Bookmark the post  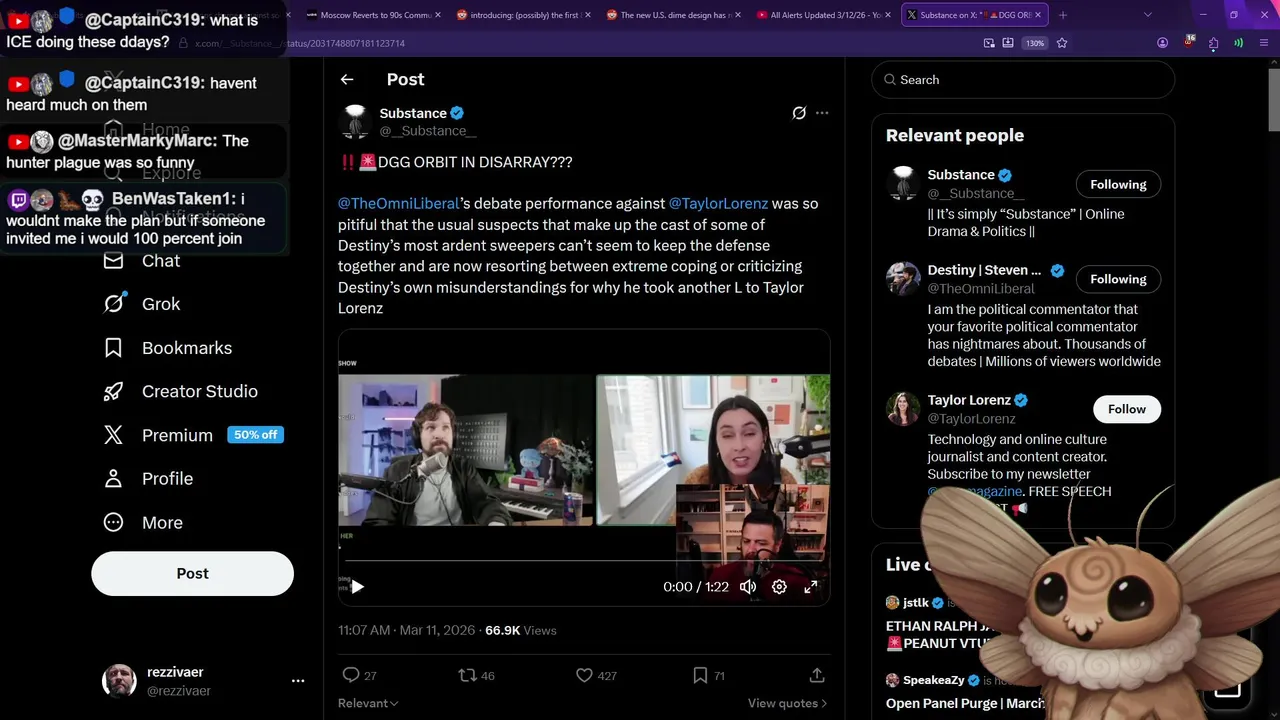tap(700, 676)
